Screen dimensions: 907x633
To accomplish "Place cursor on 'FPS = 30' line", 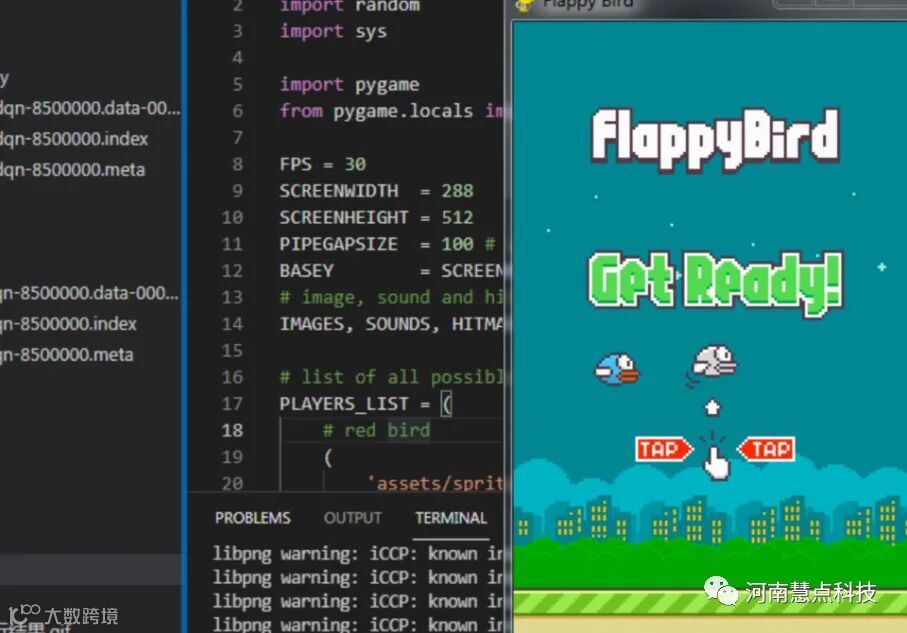I will pyautogui.click(x=323, y=164).
